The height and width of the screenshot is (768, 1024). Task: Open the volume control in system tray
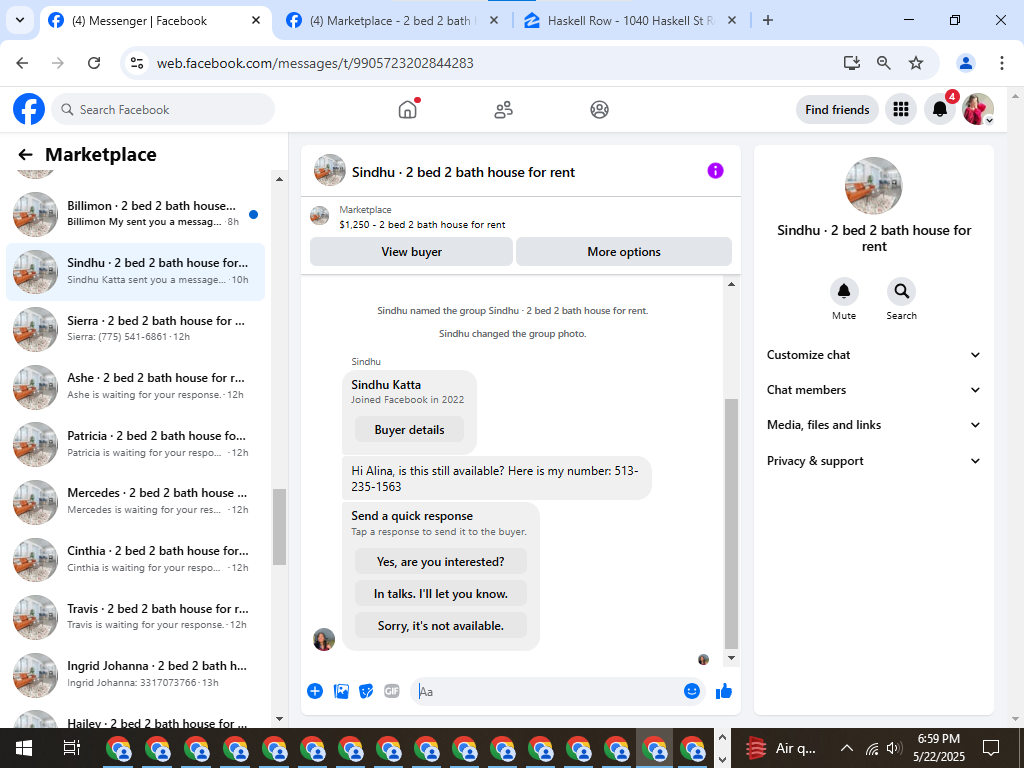click(x=894, y=748)
